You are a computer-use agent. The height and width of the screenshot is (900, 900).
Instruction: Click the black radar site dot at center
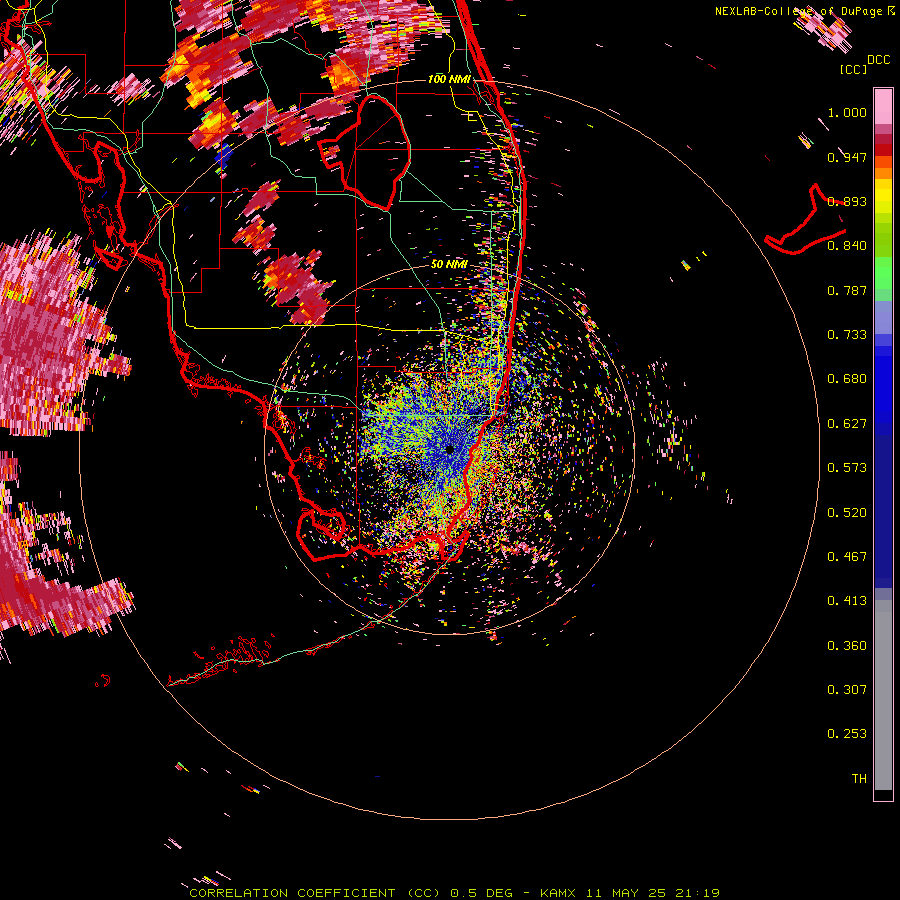(x=449, y=449)
